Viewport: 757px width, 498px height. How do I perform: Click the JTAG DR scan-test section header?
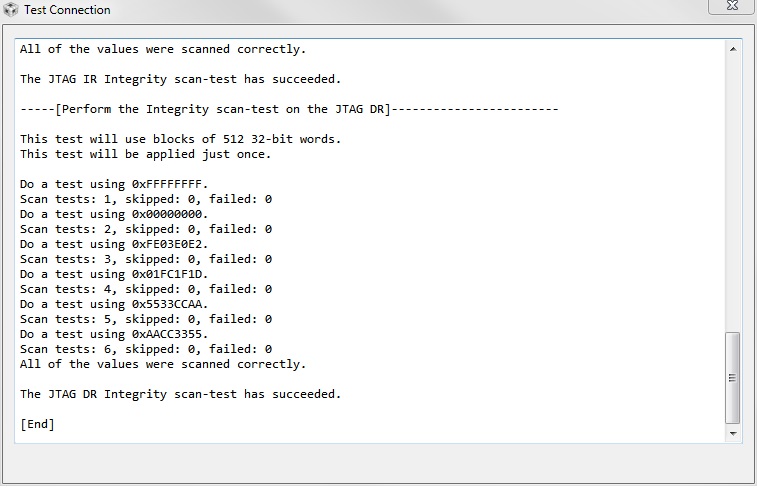tap(289, 109)
